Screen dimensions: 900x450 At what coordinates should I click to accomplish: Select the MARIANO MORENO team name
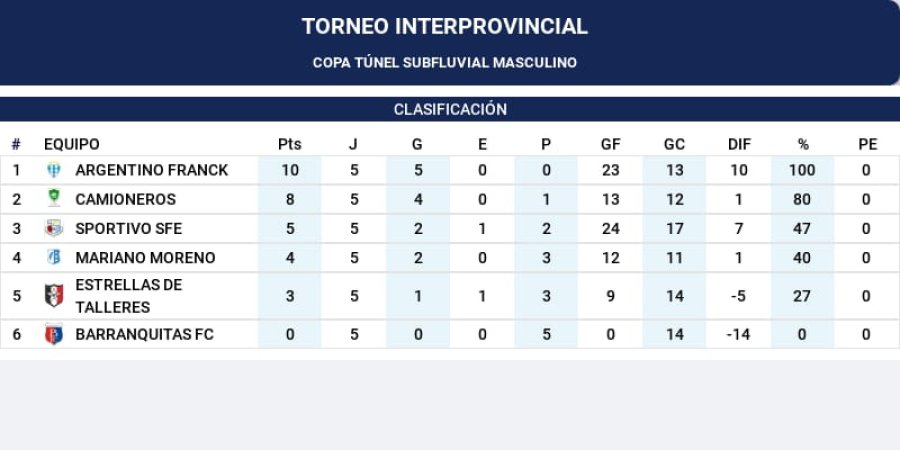146,257
